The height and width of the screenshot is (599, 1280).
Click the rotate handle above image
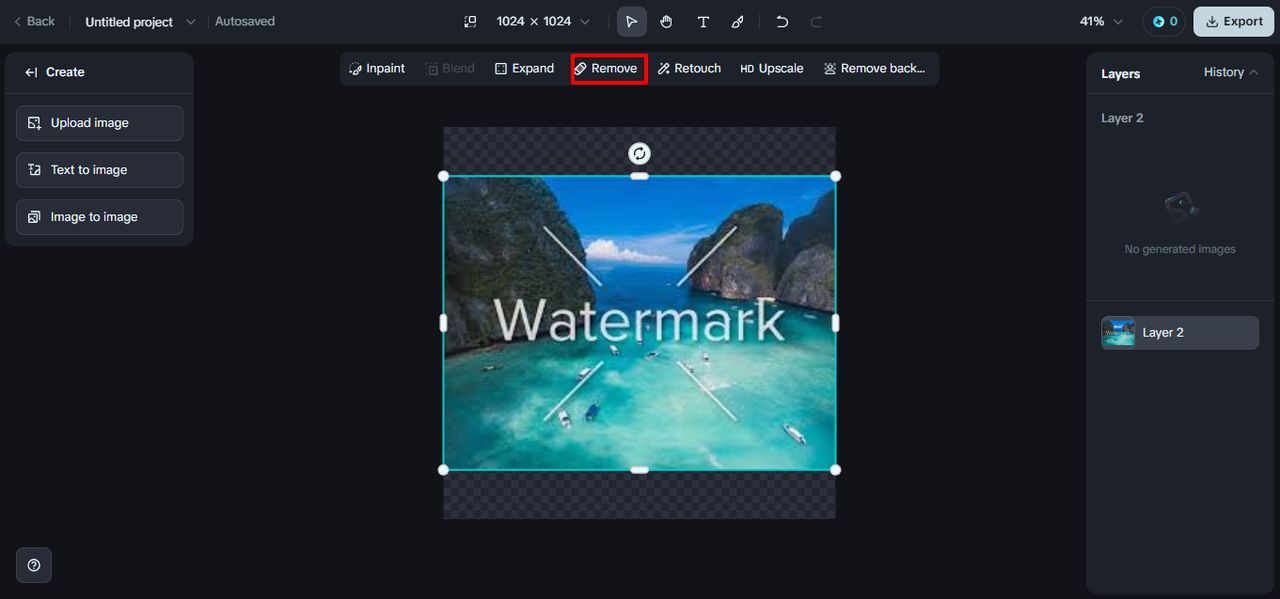coord(639,153)
